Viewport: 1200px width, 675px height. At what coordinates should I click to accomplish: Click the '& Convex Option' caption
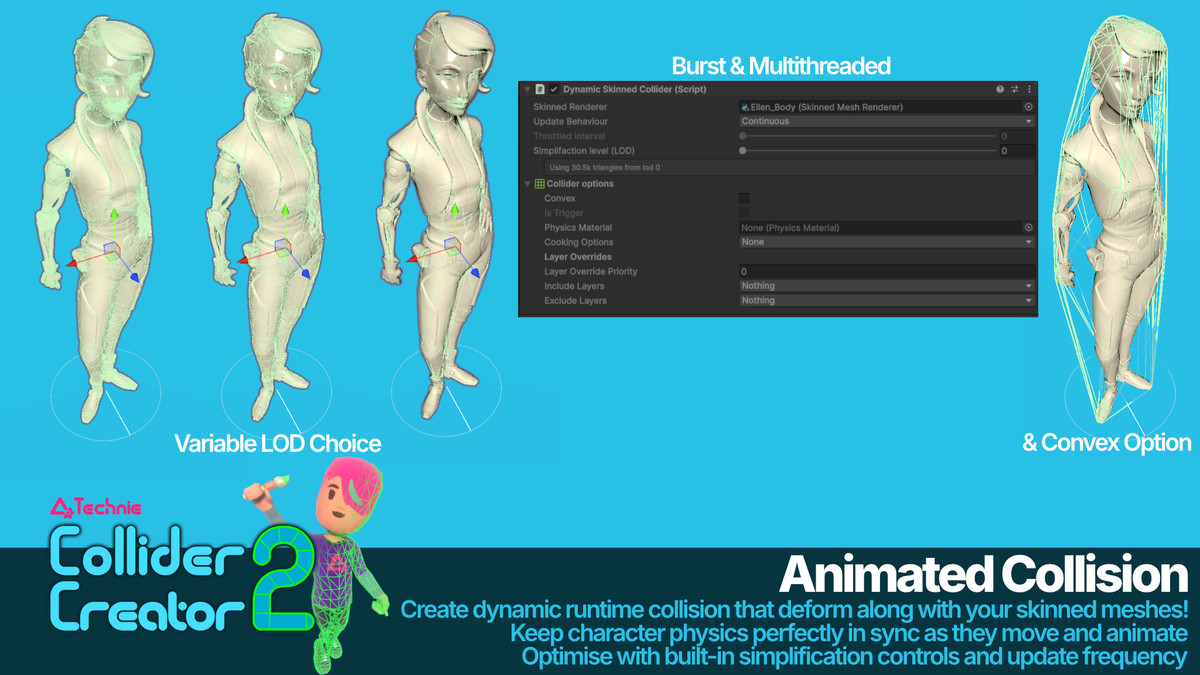(1107, 442)
